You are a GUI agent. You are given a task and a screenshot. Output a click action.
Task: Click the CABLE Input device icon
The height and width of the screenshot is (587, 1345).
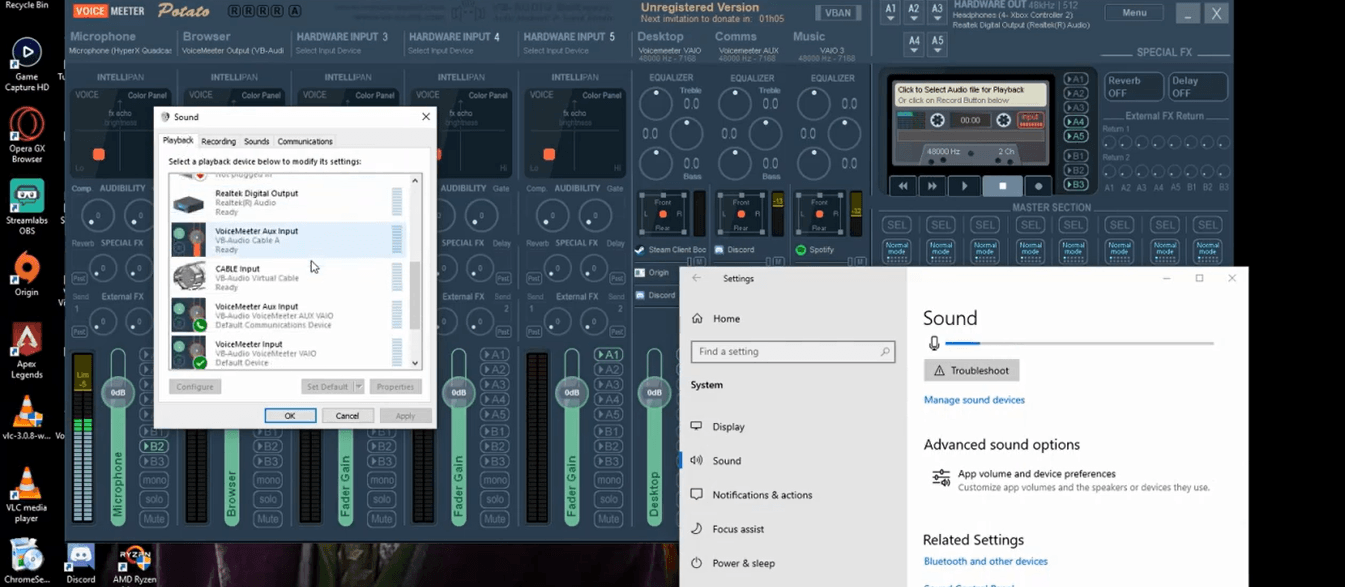188,277
